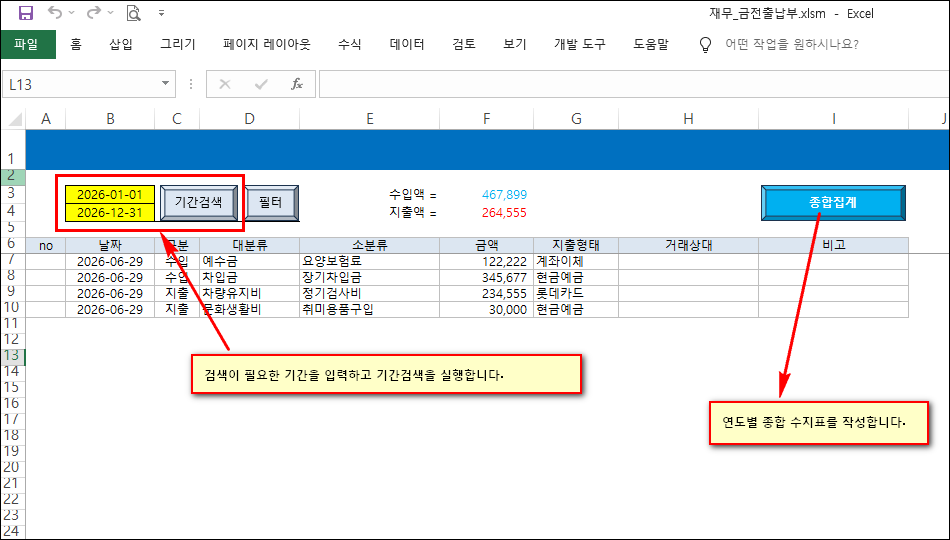
Task: Click the 지출형태 table header cell
Action: pos(576,245)
